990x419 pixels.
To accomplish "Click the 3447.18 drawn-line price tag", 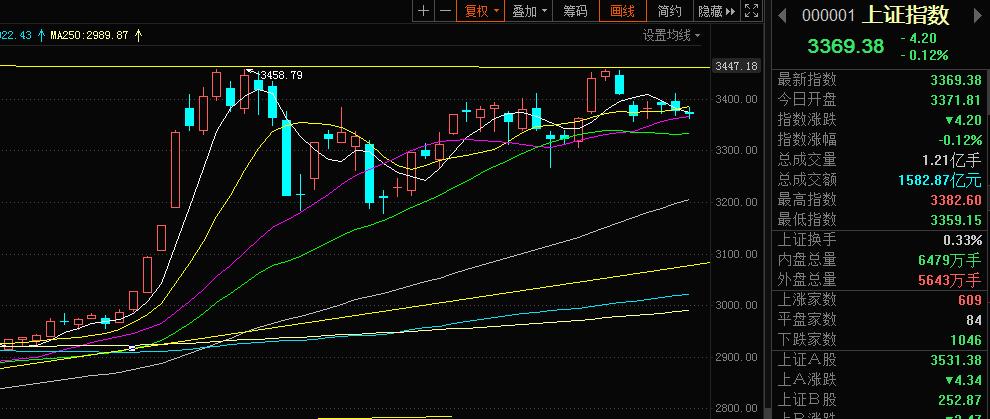I will [x=734, y=66].
